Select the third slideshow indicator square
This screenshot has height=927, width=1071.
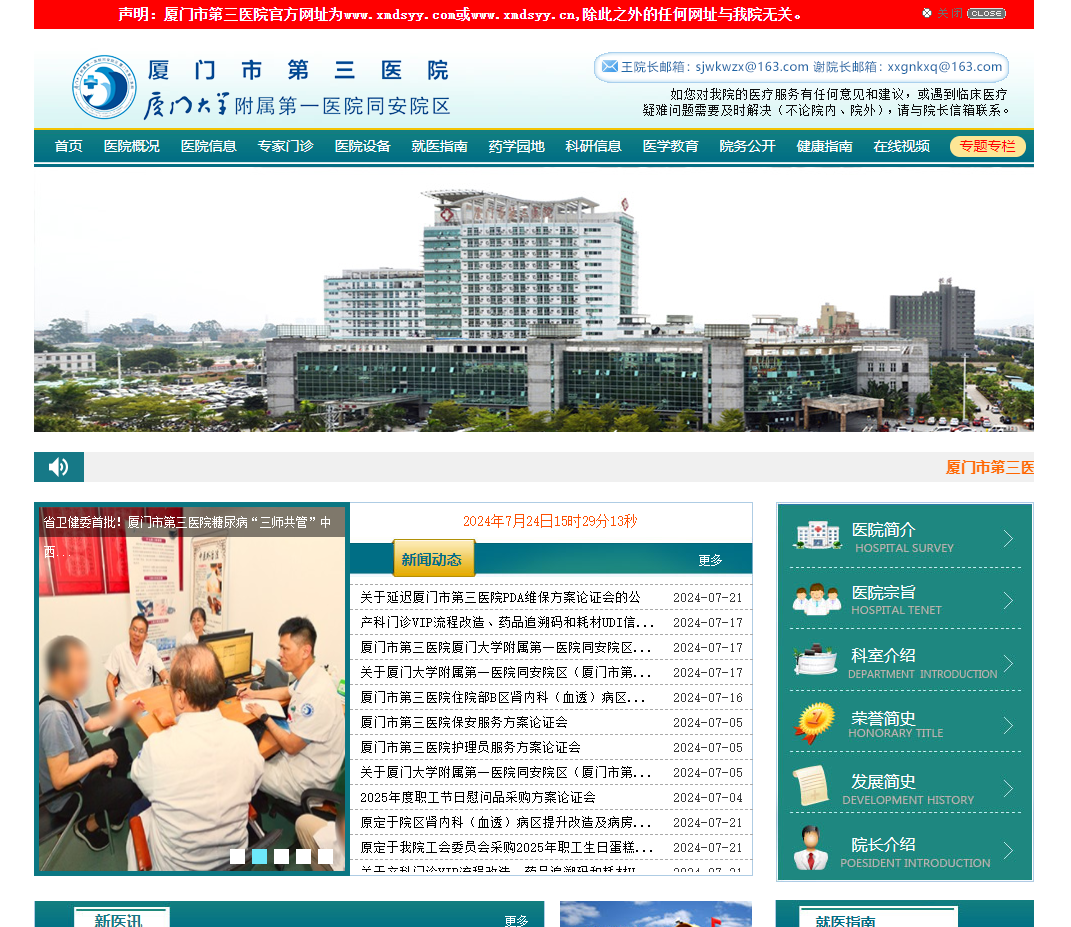click(x=281, y=856)
